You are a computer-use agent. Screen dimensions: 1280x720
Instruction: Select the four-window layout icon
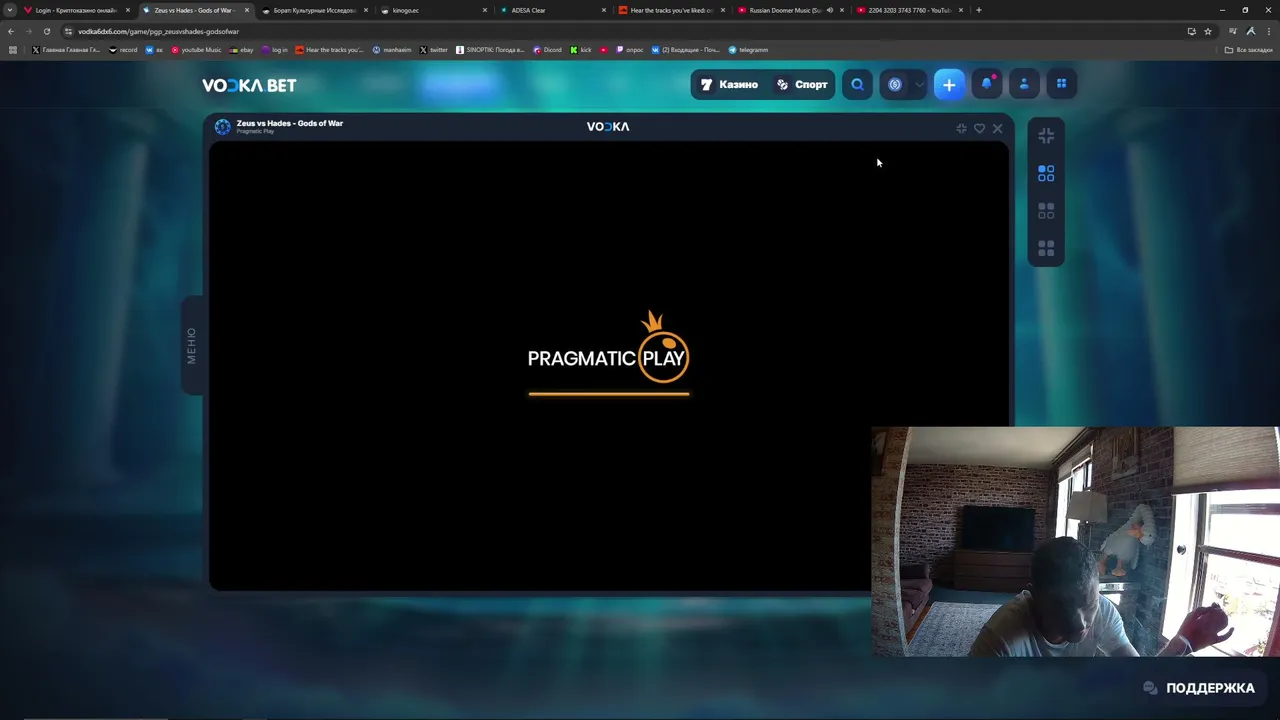[x=1046, y=248]
